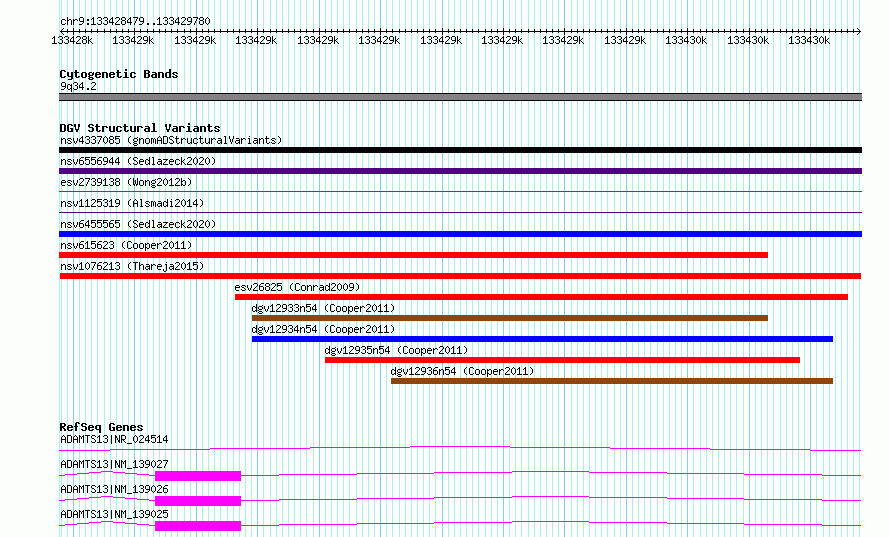Image resolution: width=890 pixels, height=537 pixels.
Task: Select the black nsv4337085 variant bar
Action: 460,150
